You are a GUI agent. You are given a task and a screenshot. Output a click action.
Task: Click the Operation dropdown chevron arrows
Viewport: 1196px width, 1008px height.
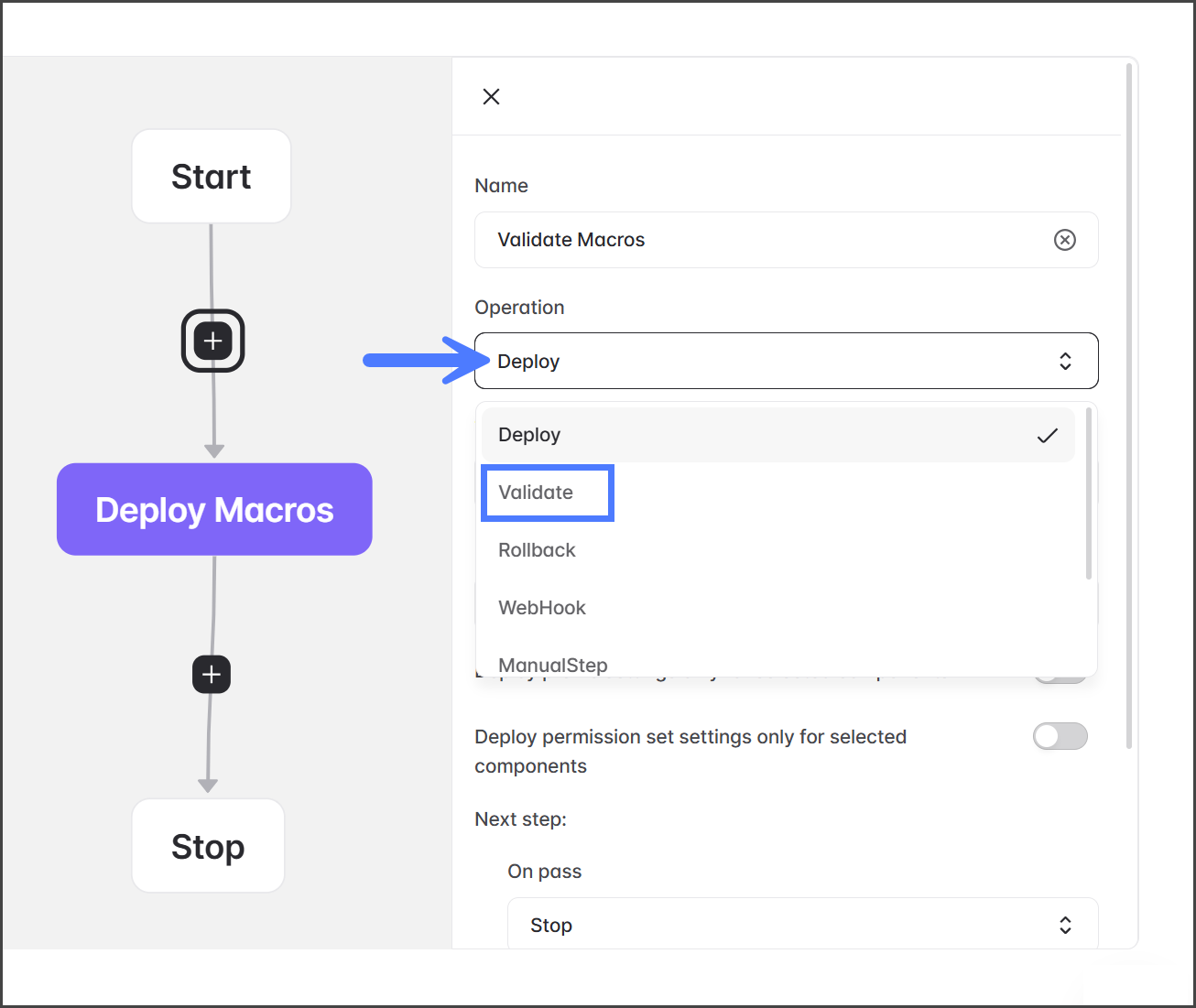(x=1065, y=362)
